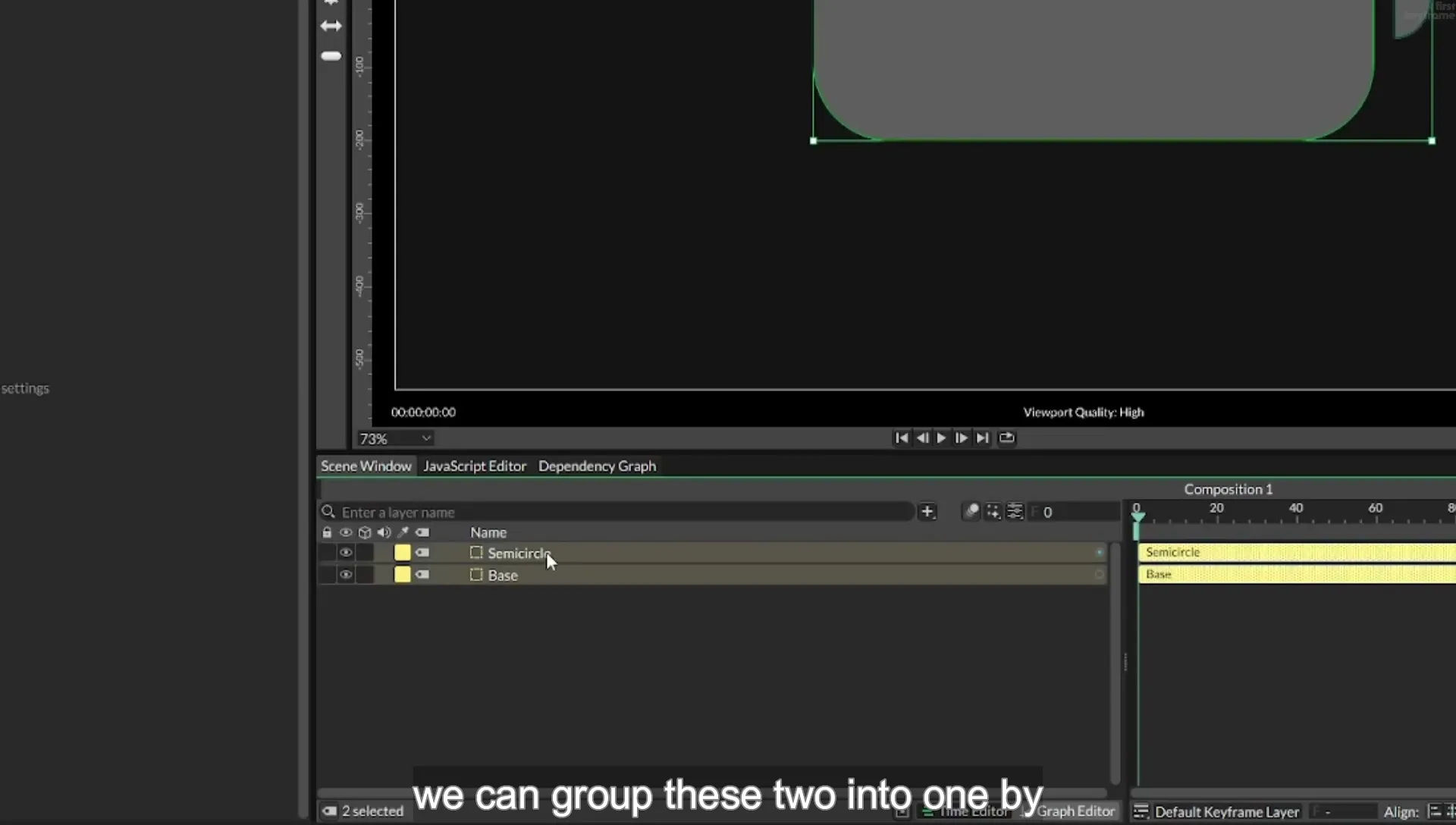Image resolution: width=1456 pixels, height=825 pixels.
Task: Open Base layer yellow color swatch
Action: (403, 575)
